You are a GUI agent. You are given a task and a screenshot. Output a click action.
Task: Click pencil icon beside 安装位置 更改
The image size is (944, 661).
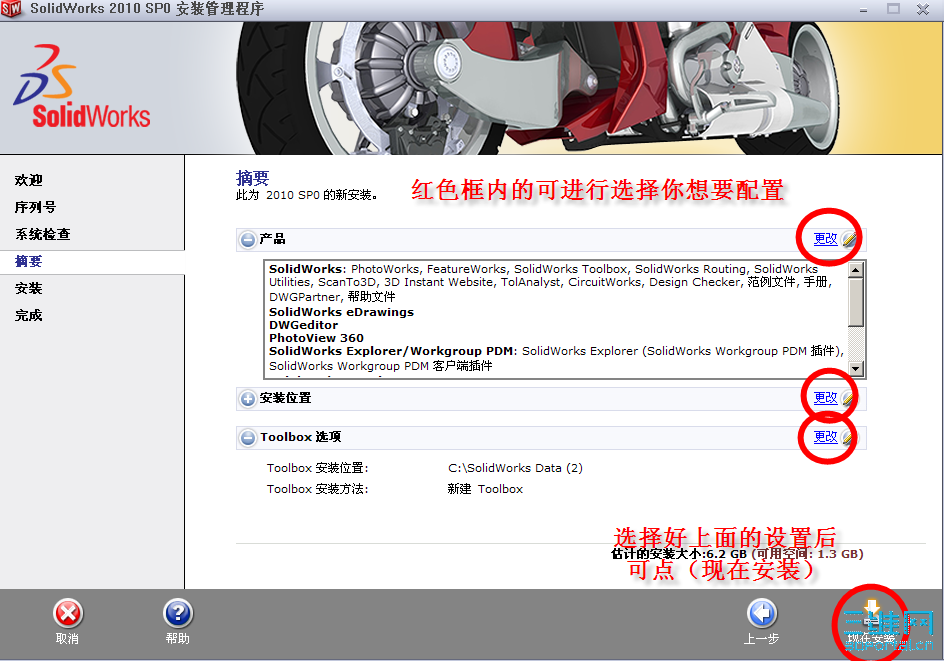tap(848, 399)
